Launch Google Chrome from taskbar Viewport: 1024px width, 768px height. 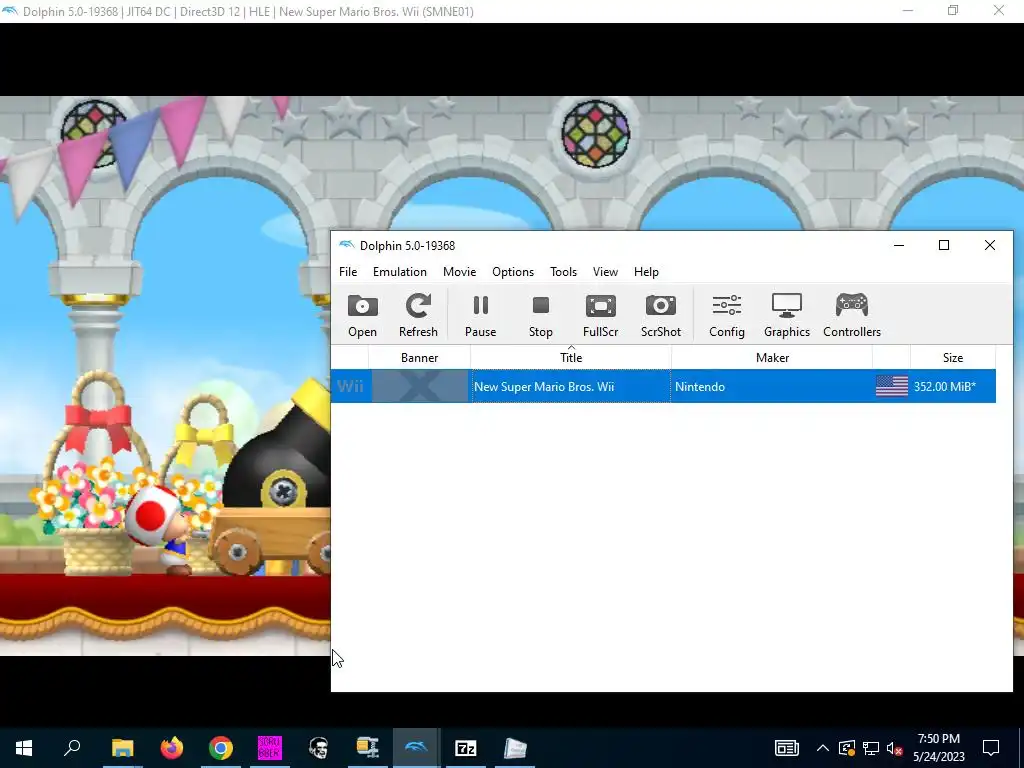pyautogui.click(x=221, y=748)
